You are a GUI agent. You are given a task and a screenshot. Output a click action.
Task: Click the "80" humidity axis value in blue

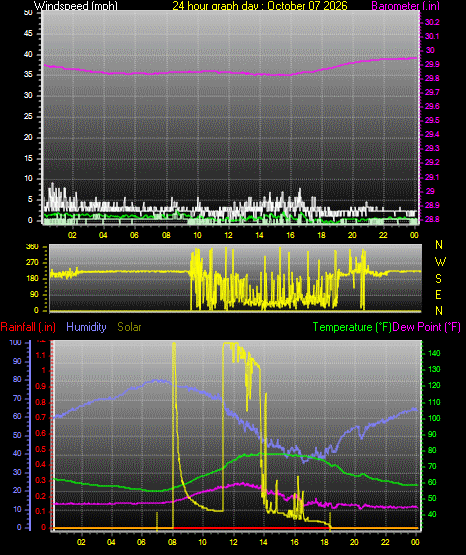coord(17,379)
